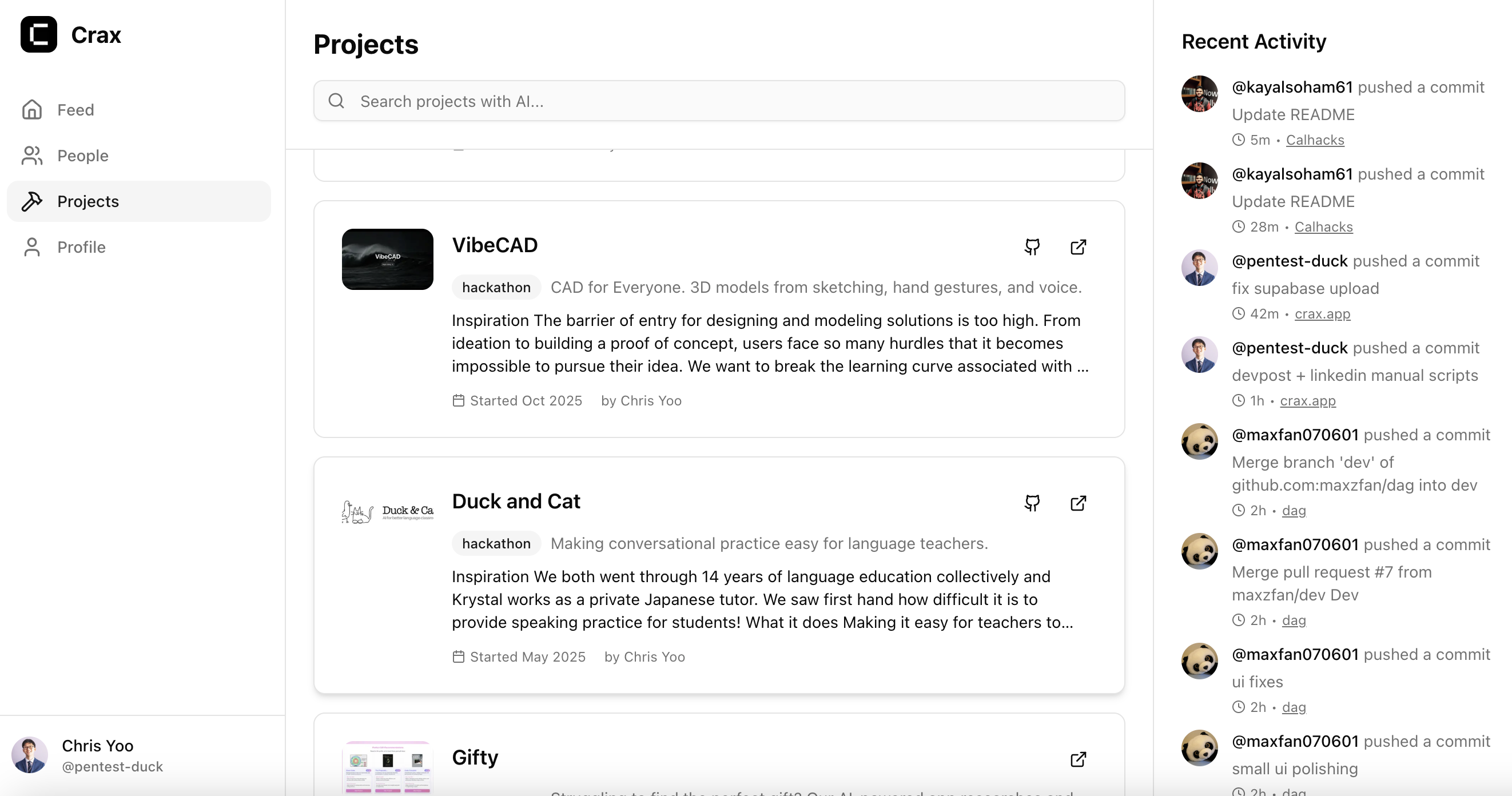Open Duck and Cat external link icon
Image resolution: width=1512 pixels, height=796 pixels.
(1078, 503)
